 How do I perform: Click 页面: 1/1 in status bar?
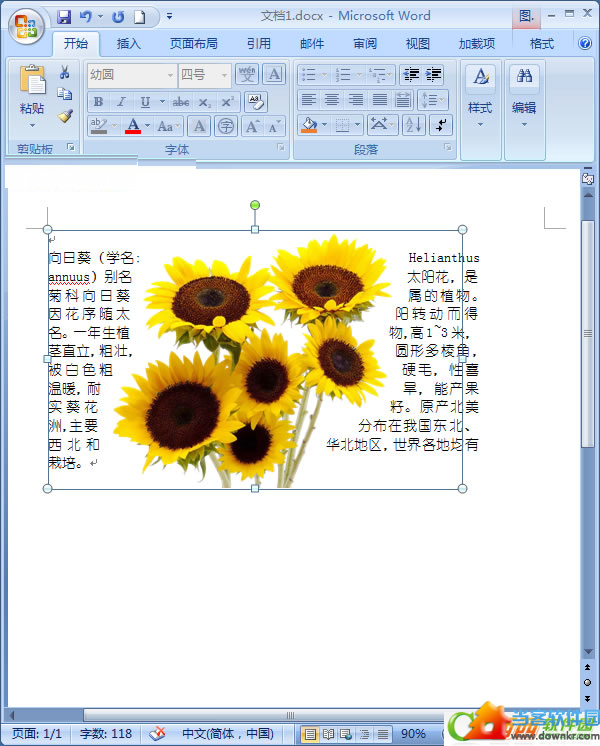point(37,734)
